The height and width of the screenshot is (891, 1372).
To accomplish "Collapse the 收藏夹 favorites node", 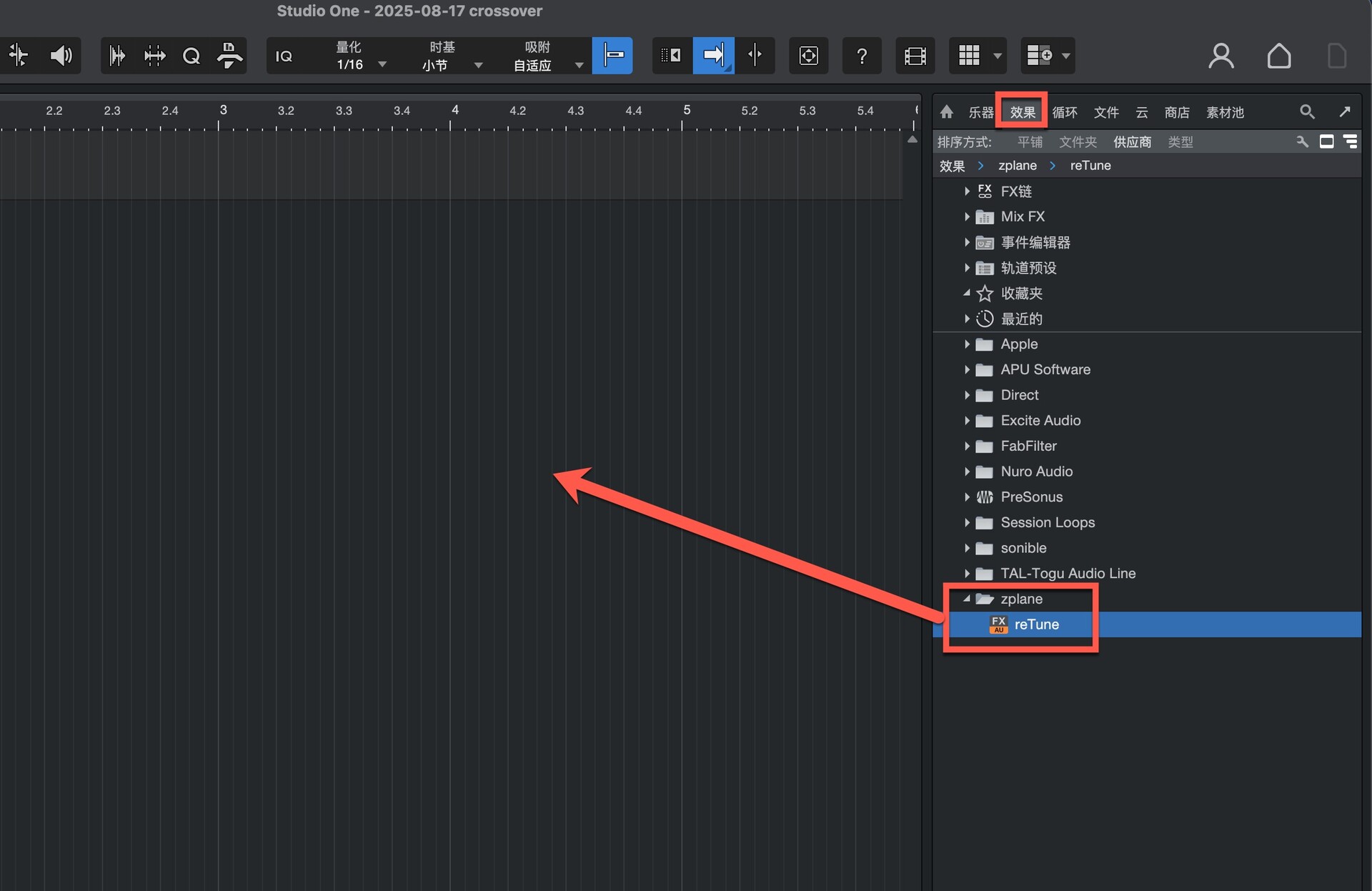I will point(967,293).
